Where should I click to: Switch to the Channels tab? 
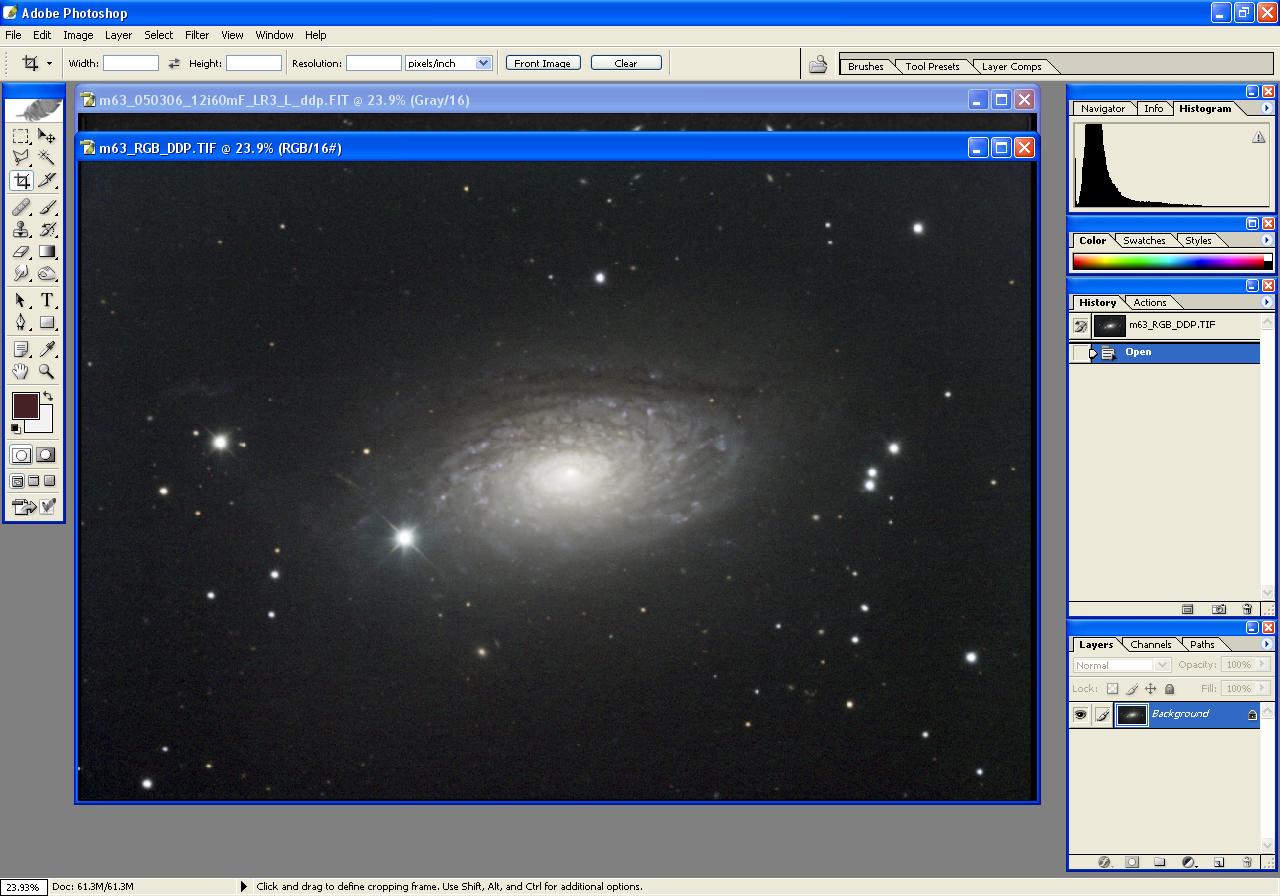(1150, 645)
